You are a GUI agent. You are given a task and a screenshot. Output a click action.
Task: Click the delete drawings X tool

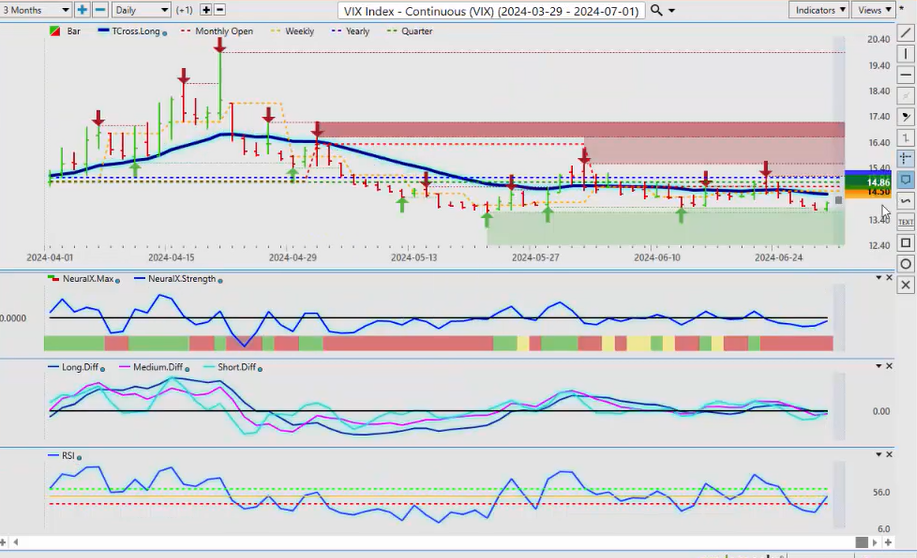click(905, 285)
